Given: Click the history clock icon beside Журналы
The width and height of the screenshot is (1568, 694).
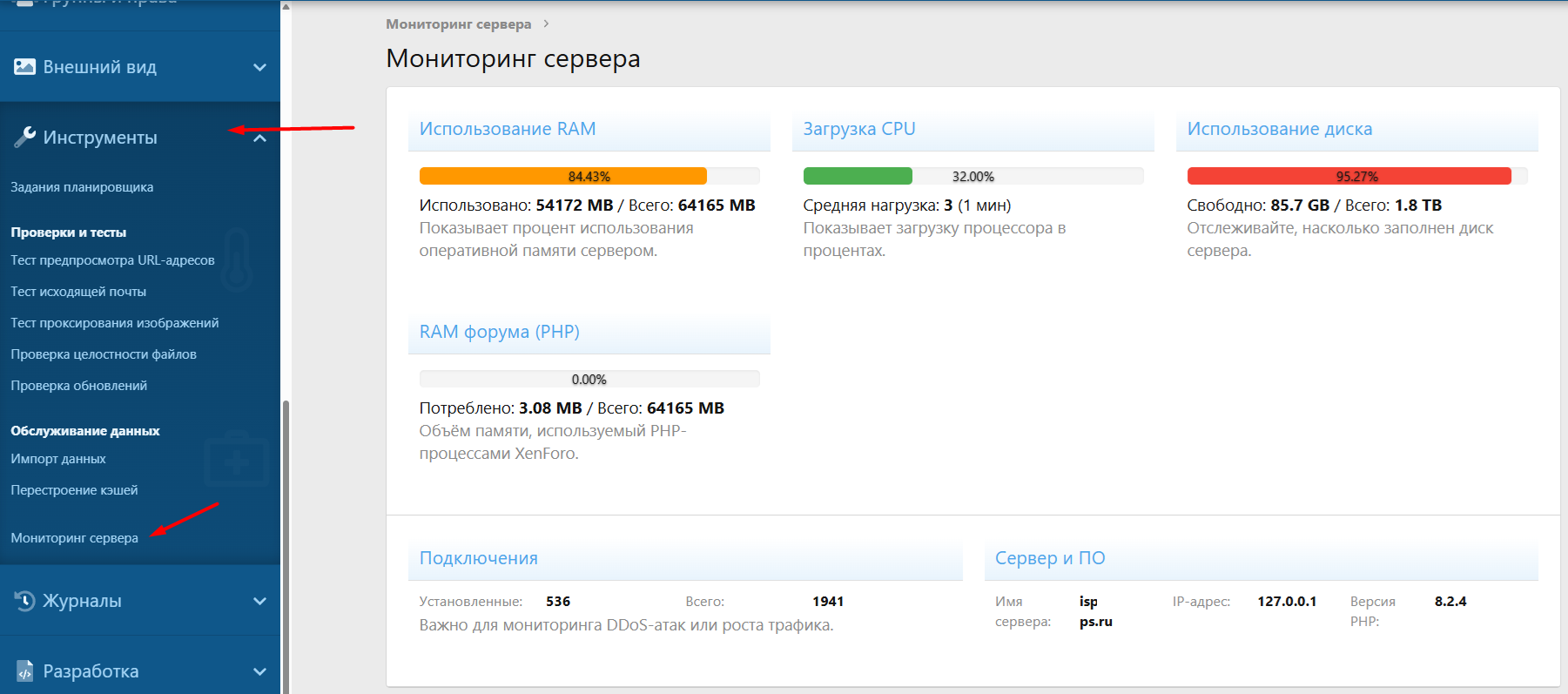Looking at the screenshot, I should click(24, 601).
